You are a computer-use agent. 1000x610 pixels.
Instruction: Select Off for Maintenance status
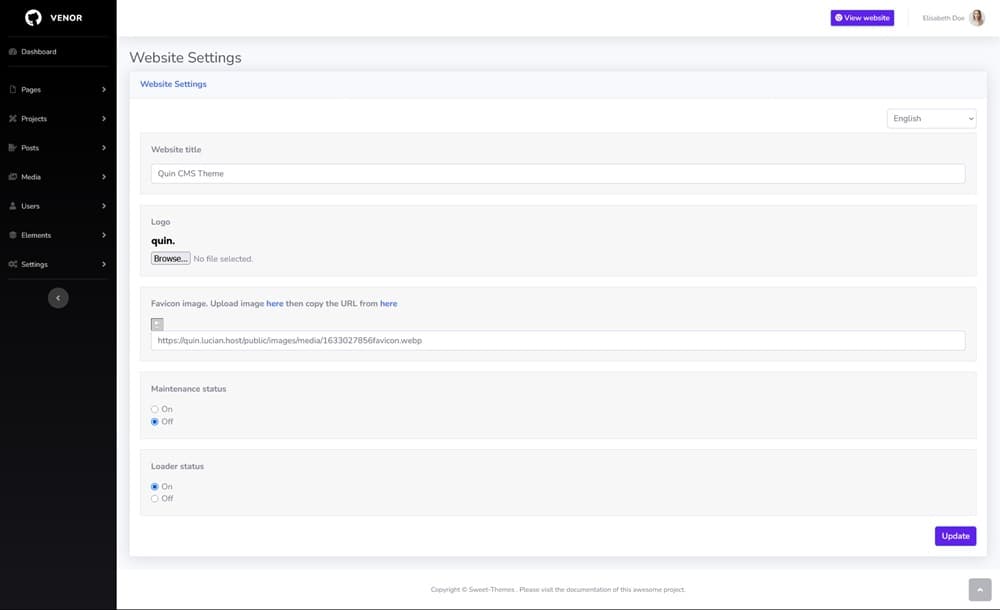coord(155,422)
